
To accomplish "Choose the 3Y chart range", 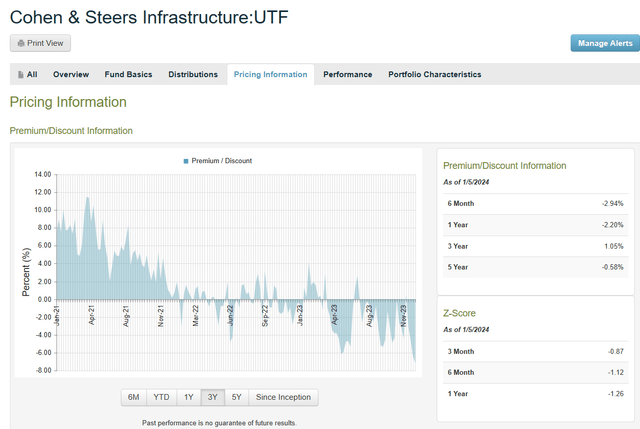I will (x=213, y=397).
